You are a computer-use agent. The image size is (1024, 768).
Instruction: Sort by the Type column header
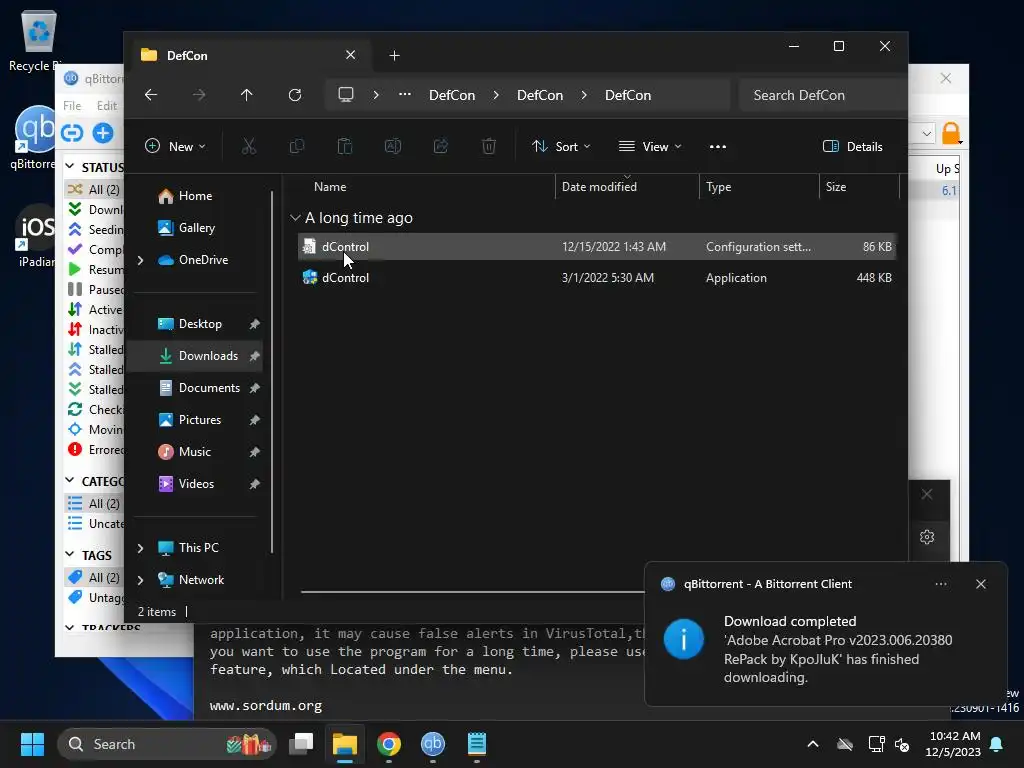tap(759, 187)
